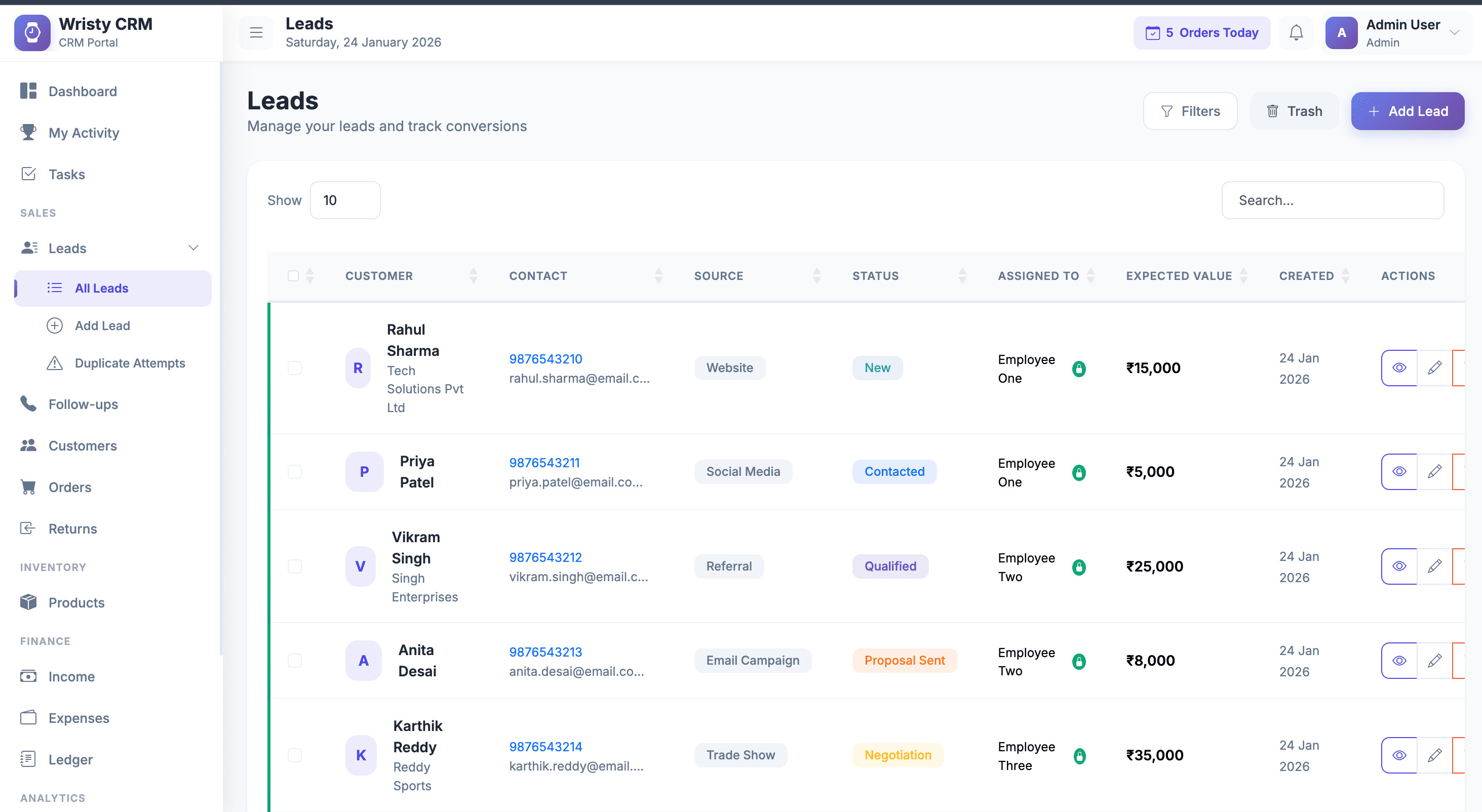Go to Follow-ups in the sidebar
This screenshot has height=812, width=1482.
[83, 404]
